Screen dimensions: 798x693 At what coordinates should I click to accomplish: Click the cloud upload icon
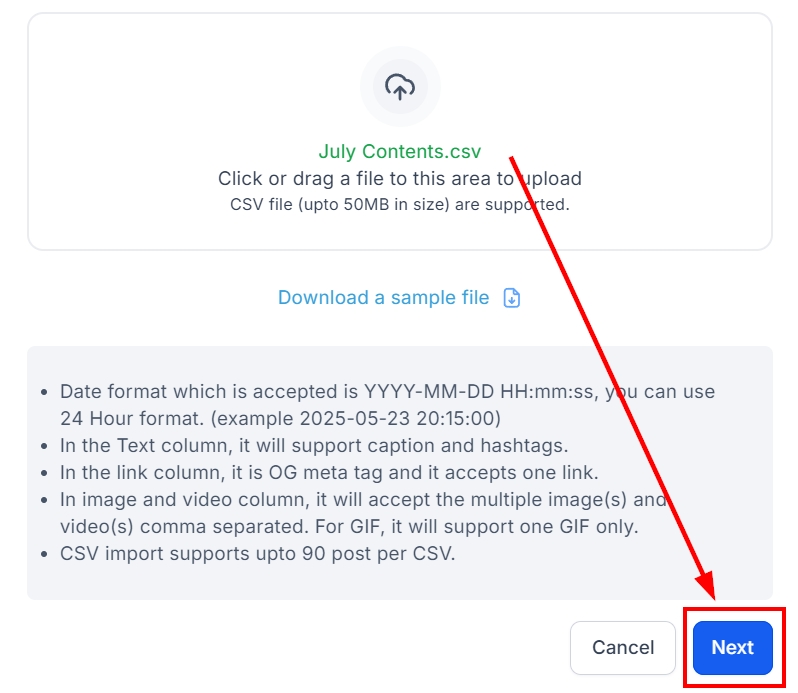[x=400, y=87]
